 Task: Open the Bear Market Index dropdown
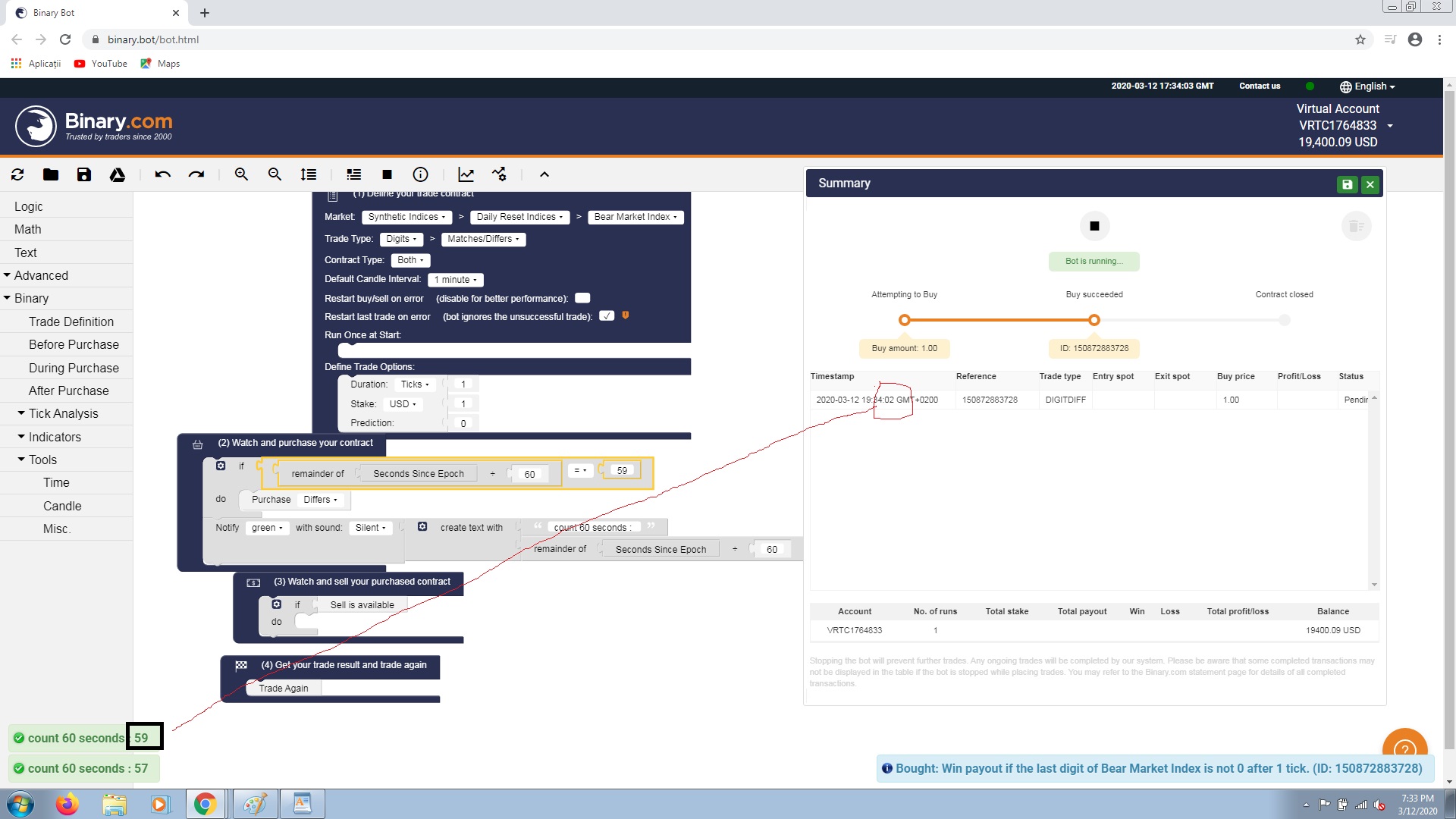tap(635, 217)
